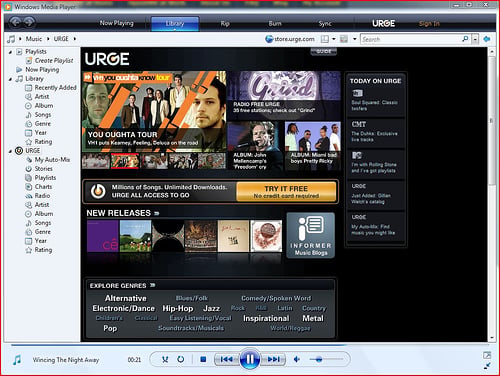
Task: Open the Library tab
Action: [x=175, y=23]
